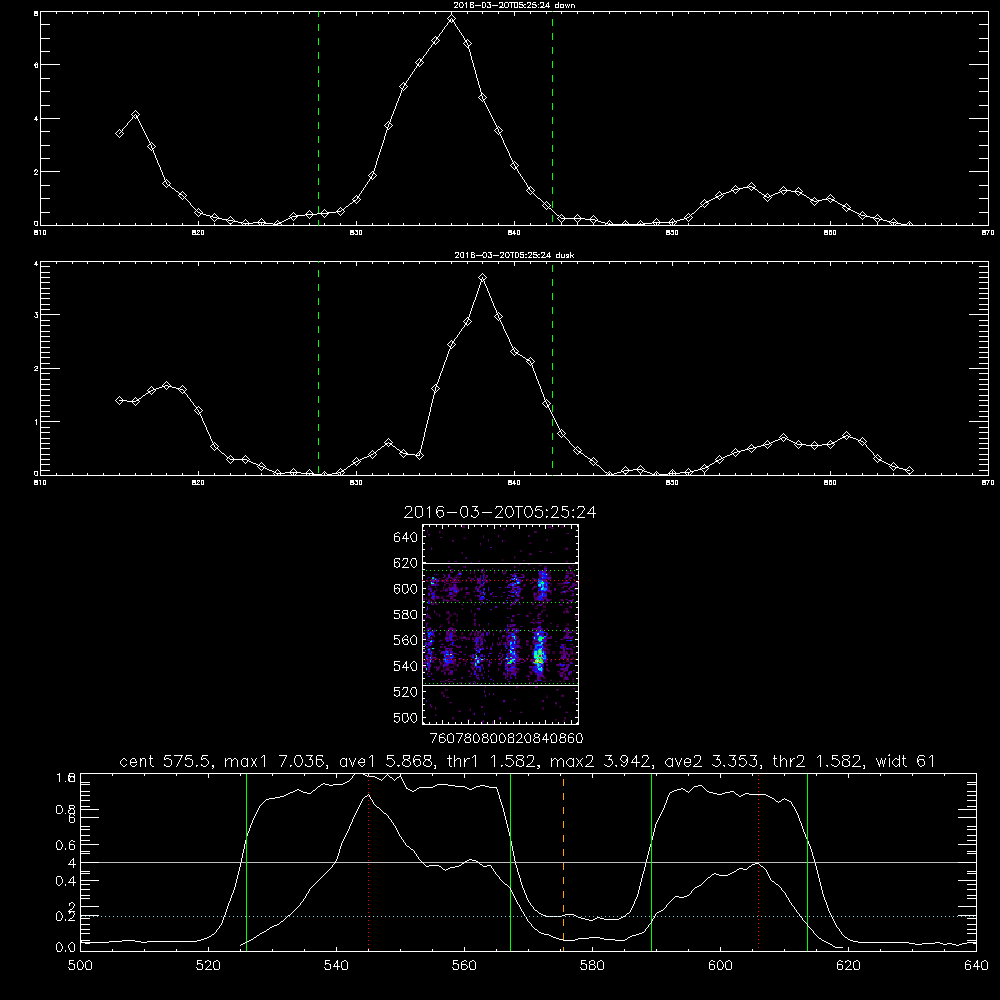
Task: Click the spectral image heat map thumbnail
Action: (500, 624)
